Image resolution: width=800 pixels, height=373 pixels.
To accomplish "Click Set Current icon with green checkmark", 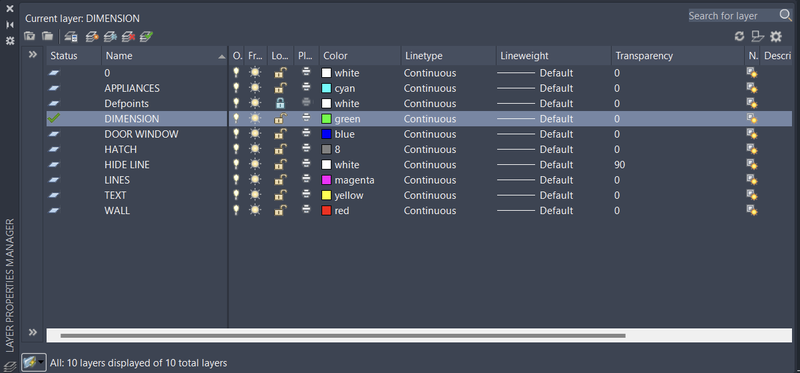I will [x=146, y=36].
